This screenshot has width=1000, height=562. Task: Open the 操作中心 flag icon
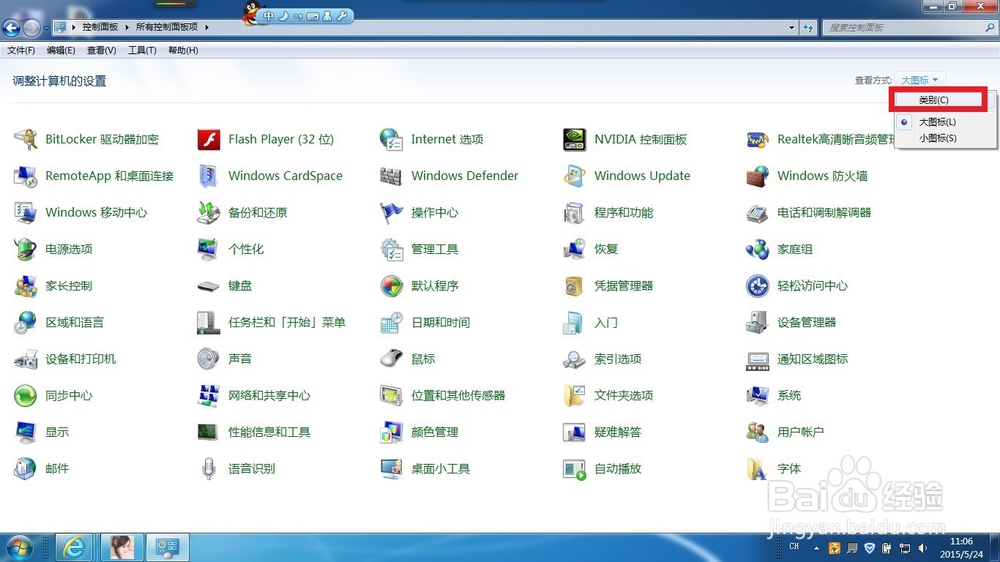(391, 212)
